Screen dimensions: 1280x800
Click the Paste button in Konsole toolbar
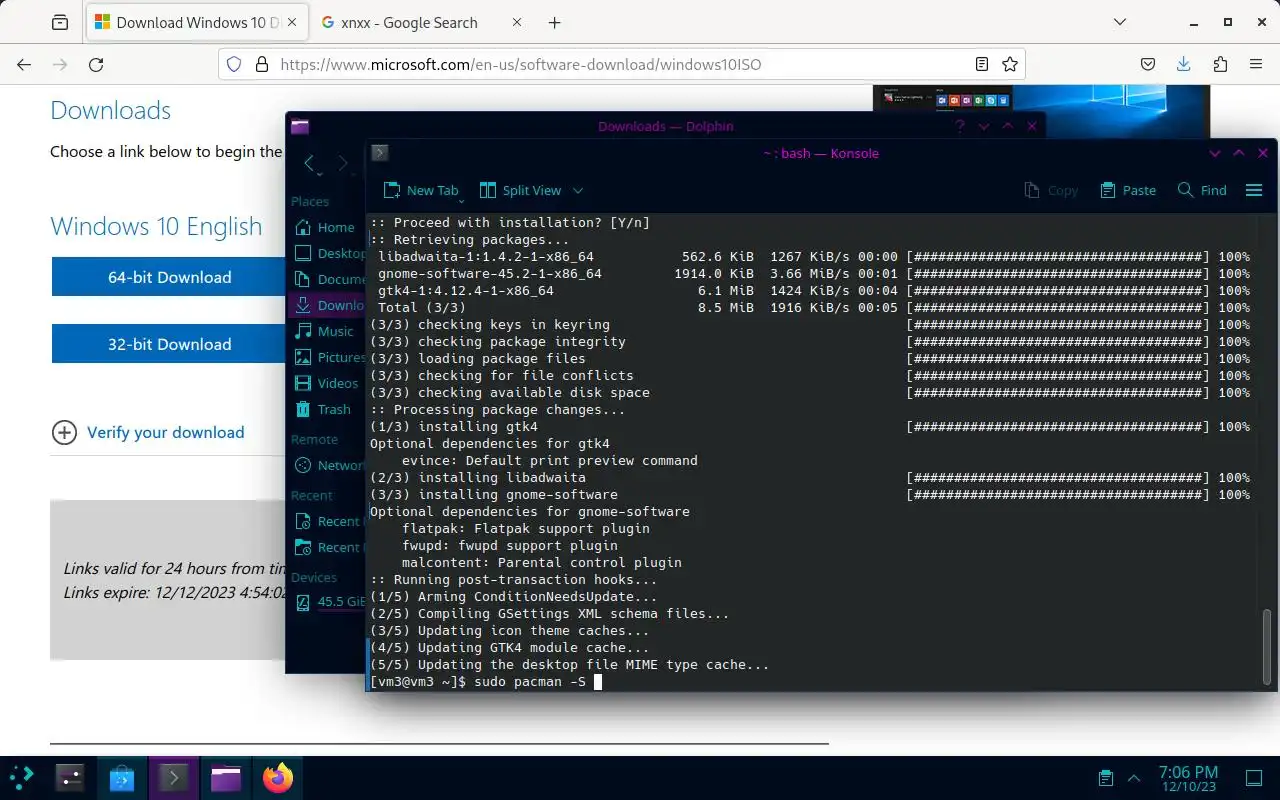1128,190
